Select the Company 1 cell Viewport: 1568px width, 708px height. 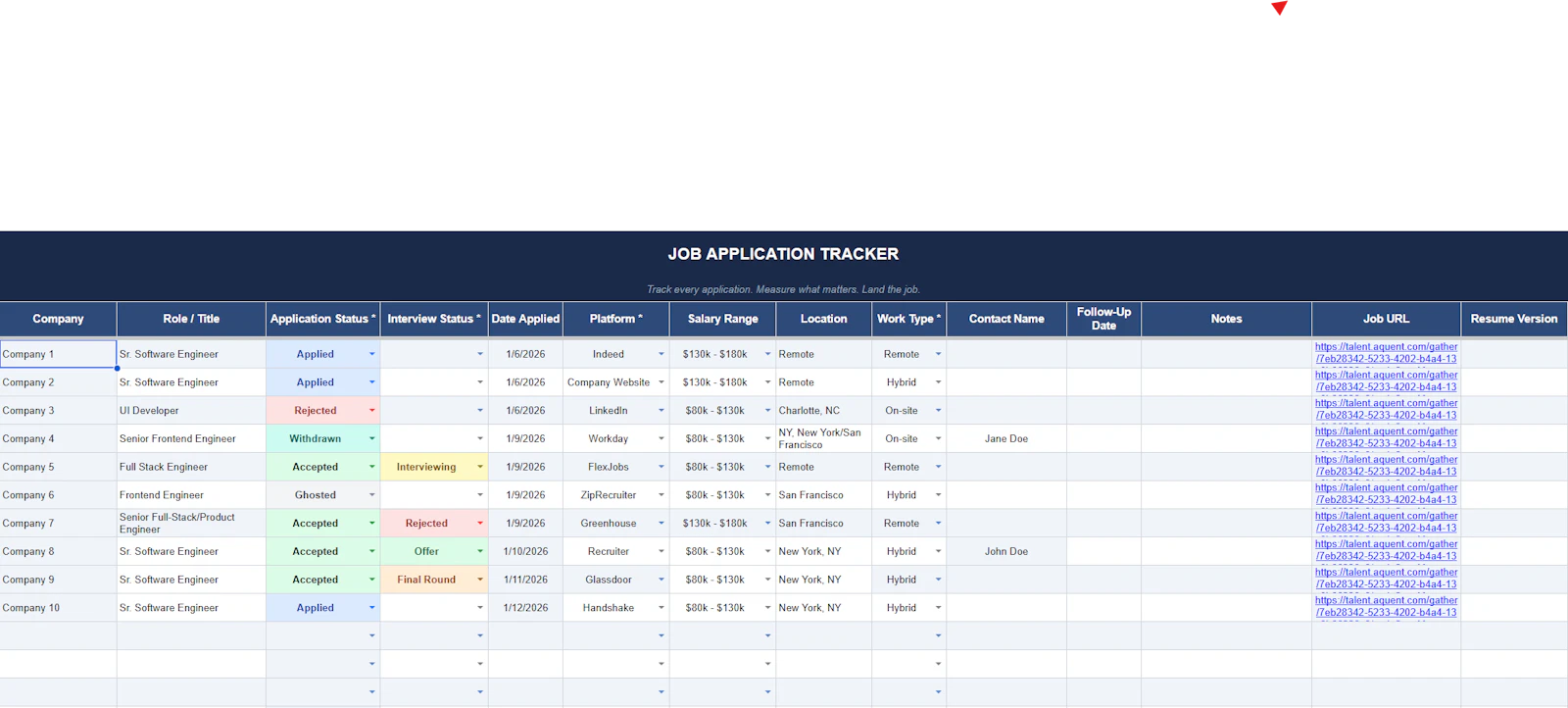[58, 354]
